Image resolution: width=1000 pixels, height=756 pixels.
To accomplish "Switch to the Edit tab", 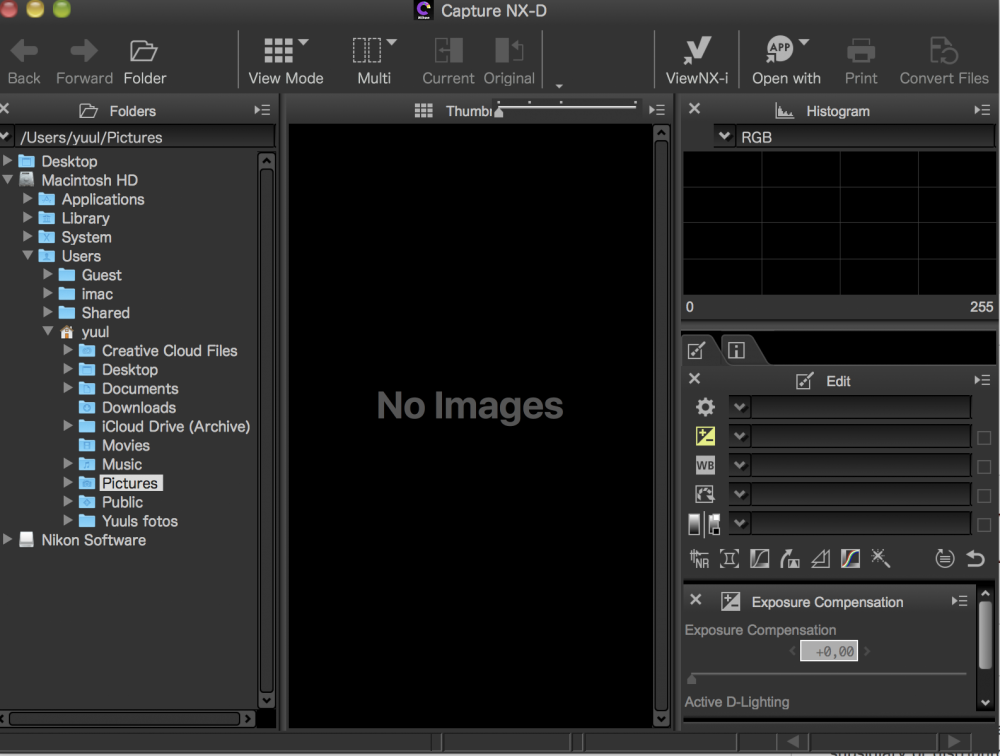I will coord(697,350).
